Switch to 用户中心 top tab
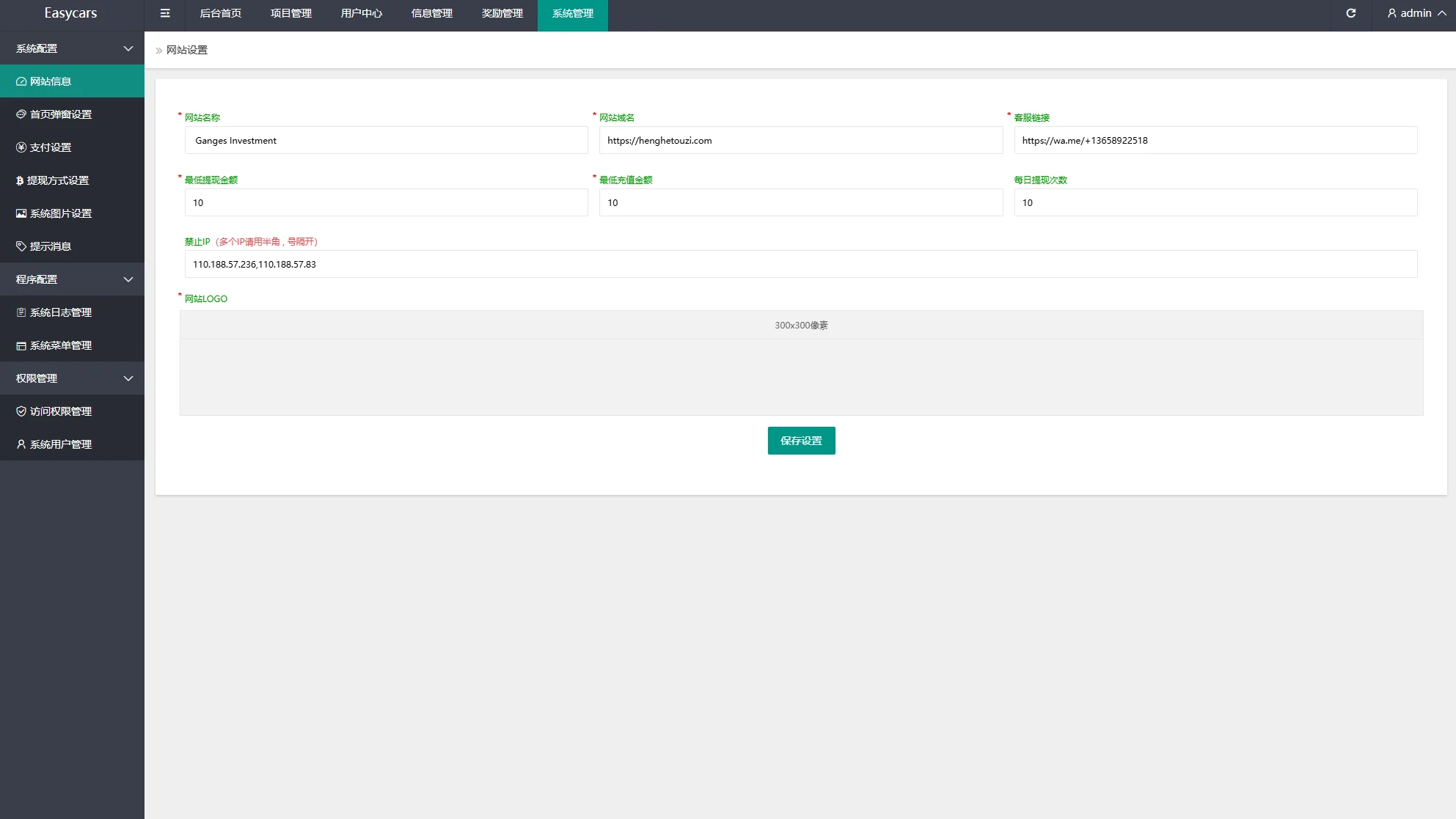 [x=361, y=13]
